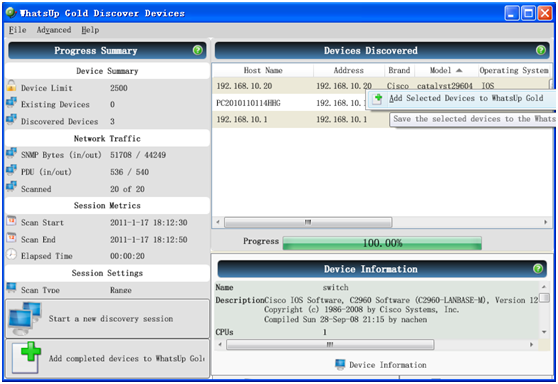The image size is (558, 384).
Task: Open help for the Device Information panel
Action: 538,269
